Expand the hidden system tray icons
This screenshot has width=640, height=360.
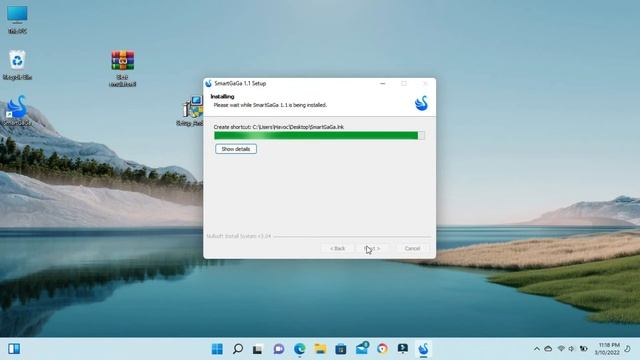pyautogui.click(x=537, y=349)
